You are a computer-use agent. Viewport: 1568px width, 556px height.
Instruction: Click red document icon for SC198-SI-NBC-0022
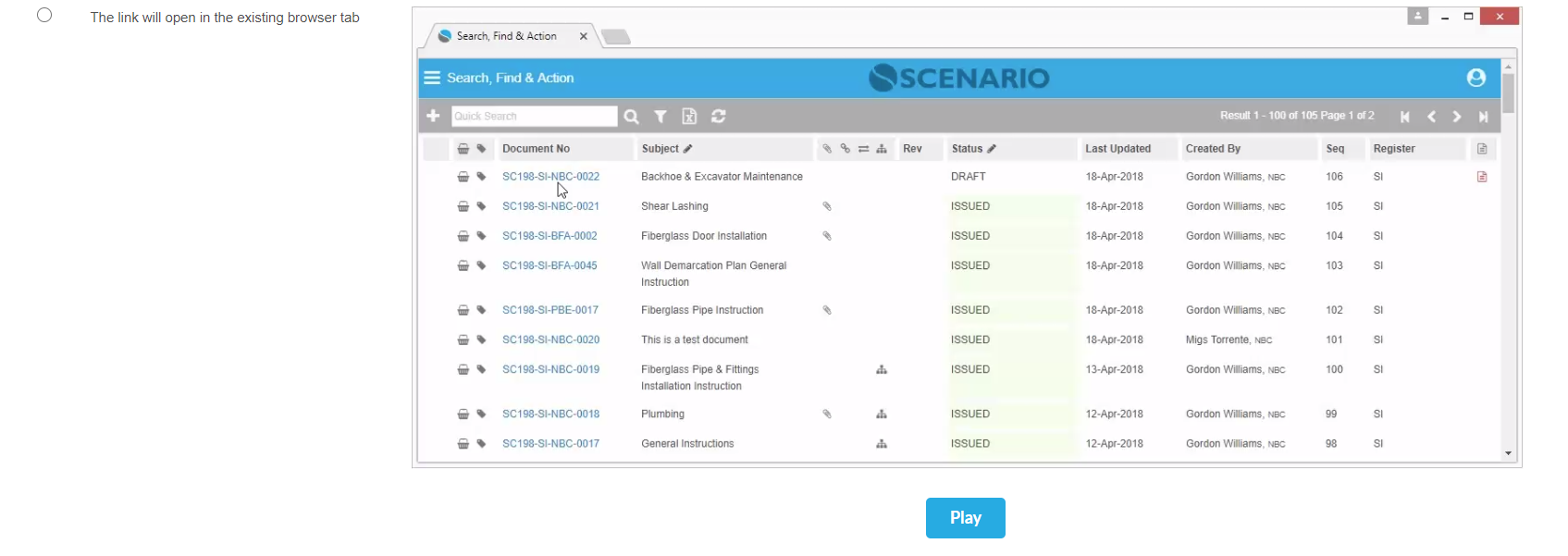(1482, 177)
